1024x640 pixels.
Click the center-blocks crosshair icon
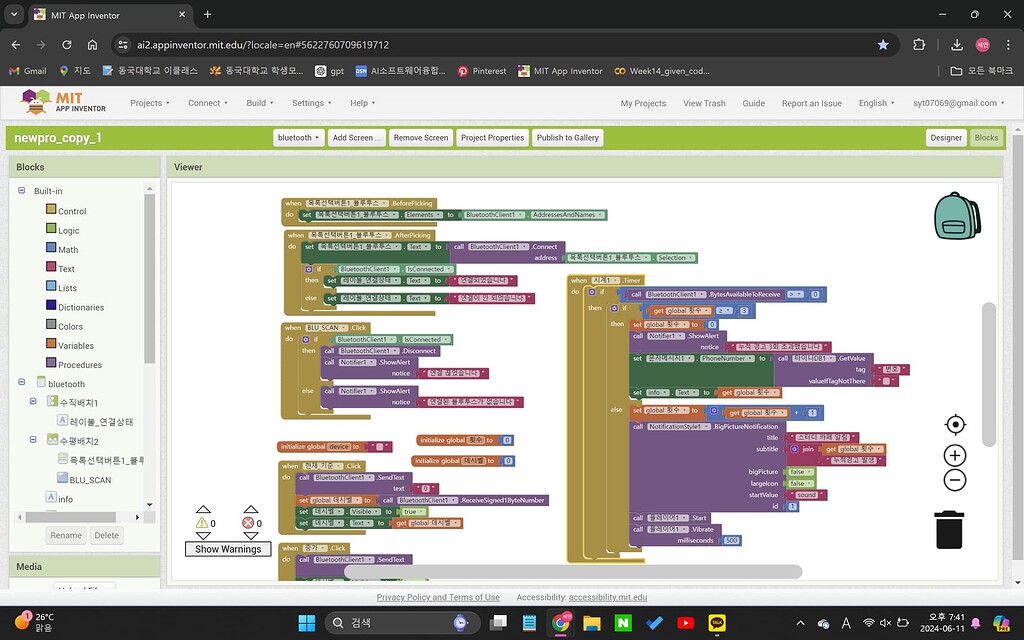point(955,424)
